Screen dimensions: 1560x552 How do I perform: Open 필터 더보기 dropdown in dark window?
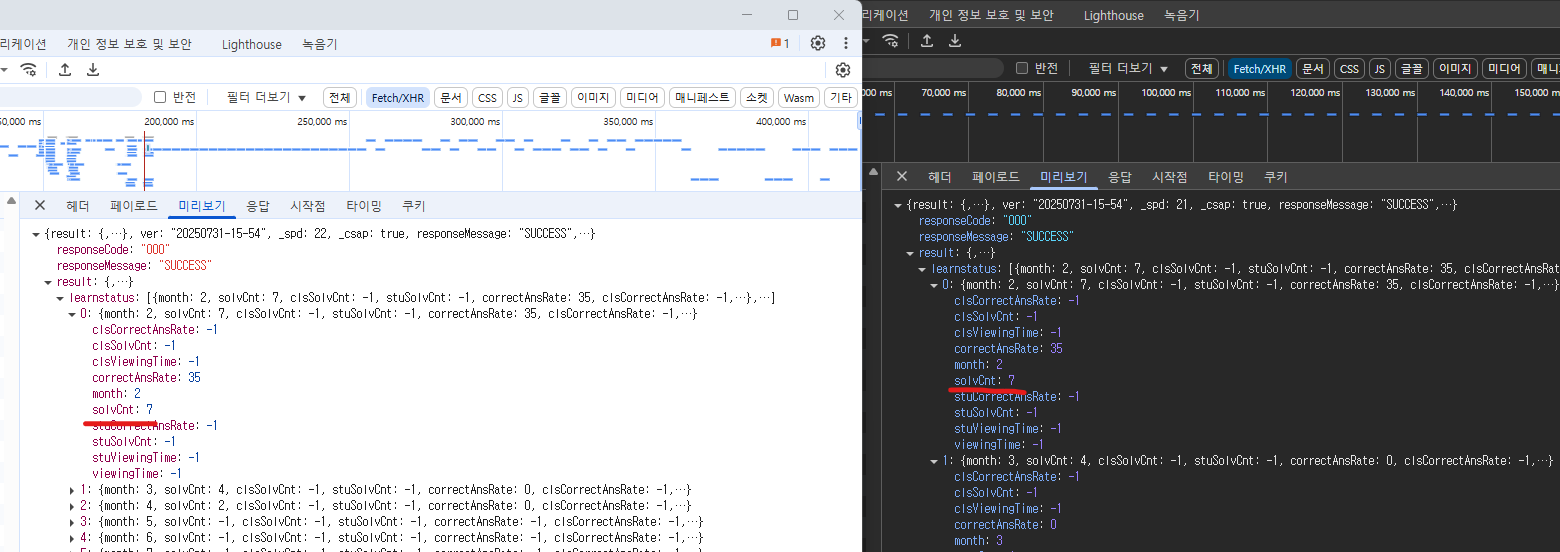[x=1128, y=68]
